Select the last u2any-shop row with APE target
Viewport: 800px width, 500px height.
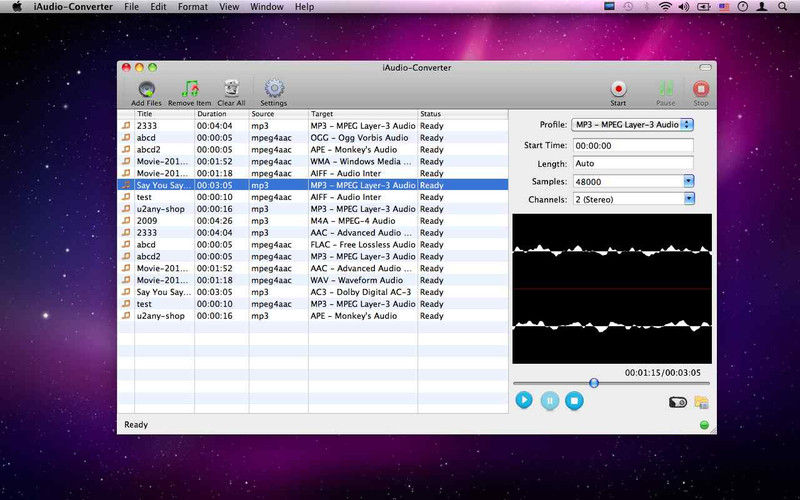tap(313, 316)
